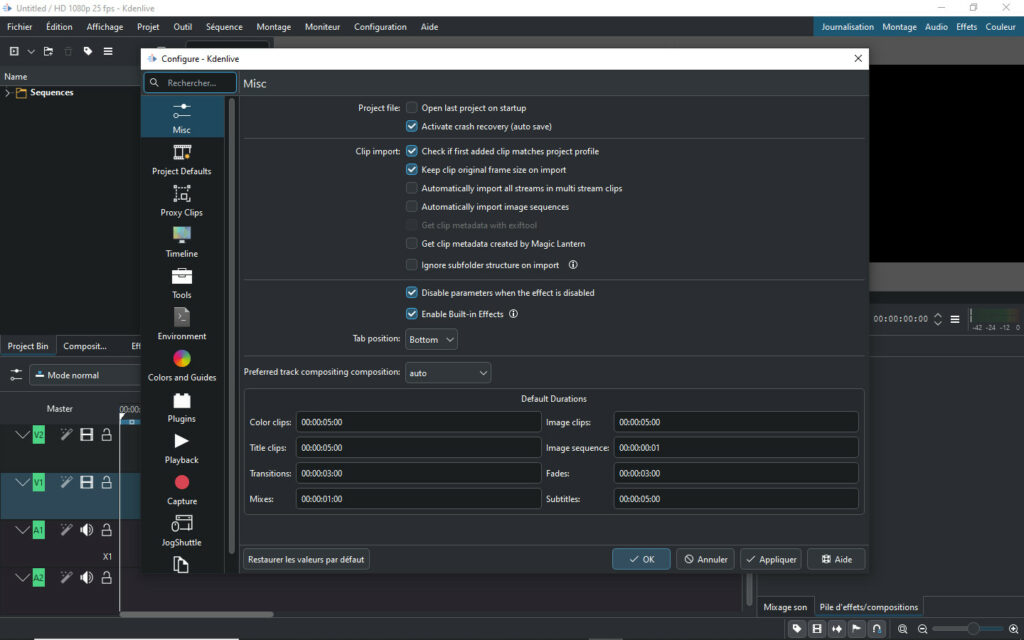Collapse the A2 track

(x=22, y=577)
